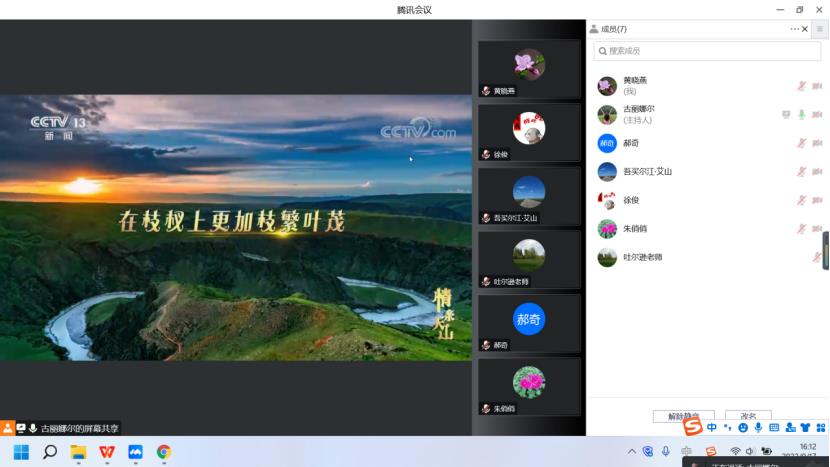
Task: Click the green microphone icon for 古丽娜尔
Action: 801,114
